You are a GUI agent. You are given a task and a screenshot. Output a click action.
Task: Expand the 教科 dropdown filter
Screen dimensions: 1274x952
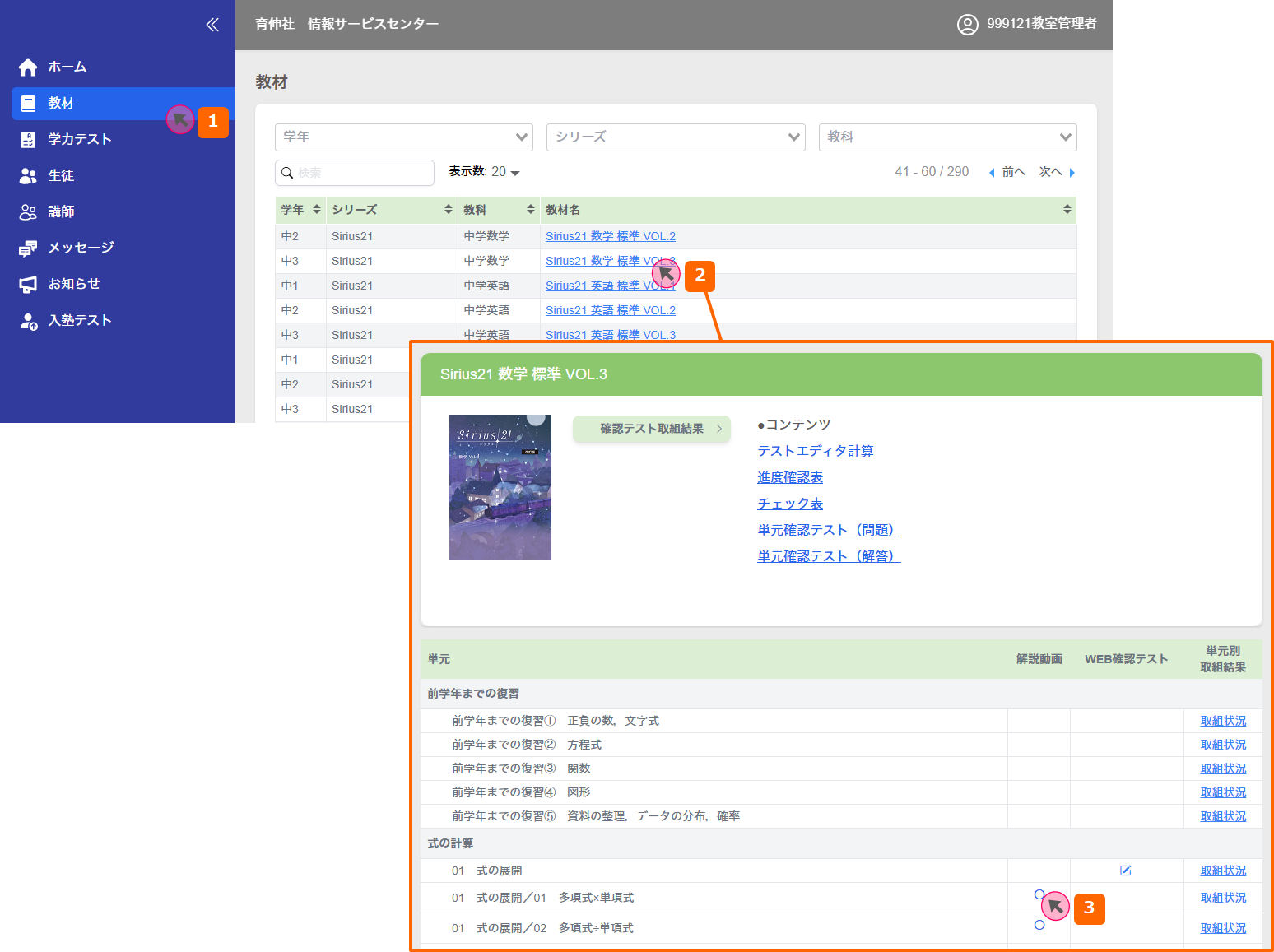(x=947, y=137)
